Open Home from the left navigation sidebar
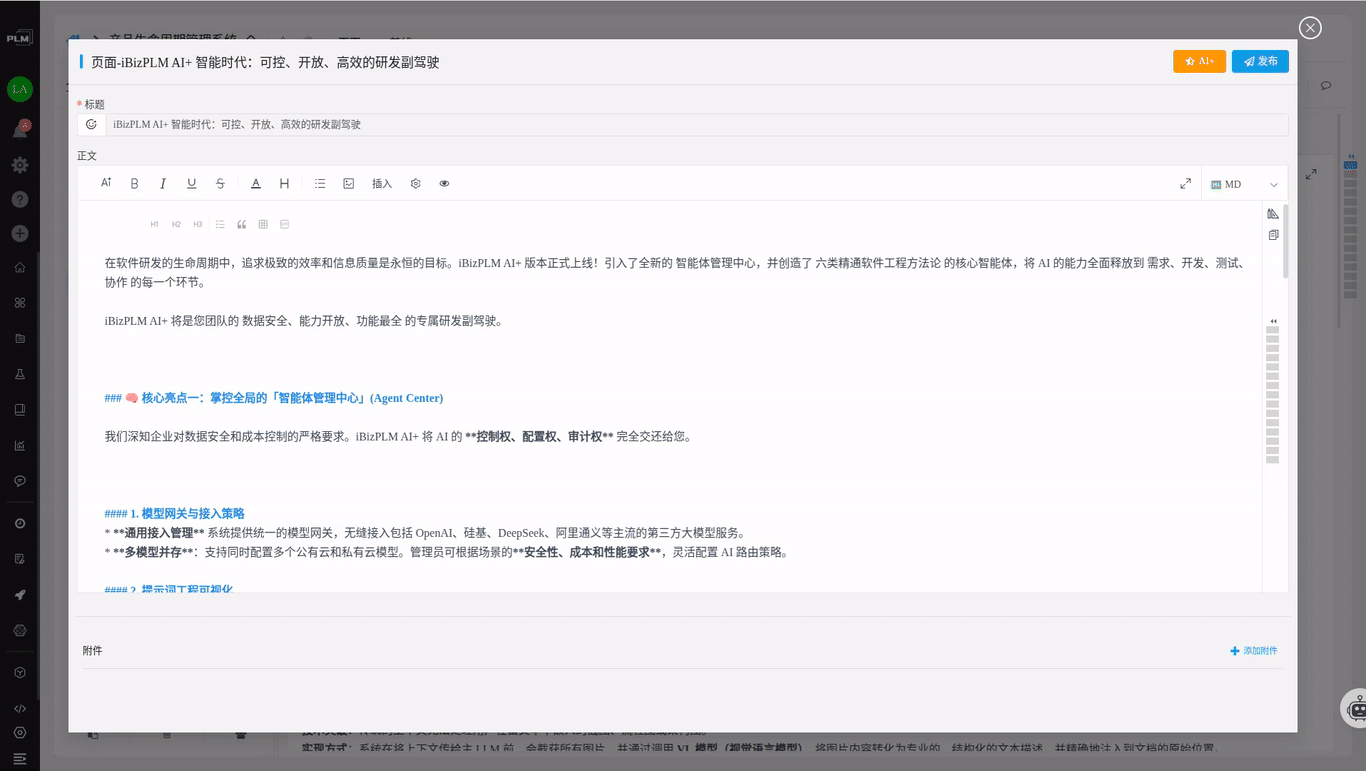 20,268
